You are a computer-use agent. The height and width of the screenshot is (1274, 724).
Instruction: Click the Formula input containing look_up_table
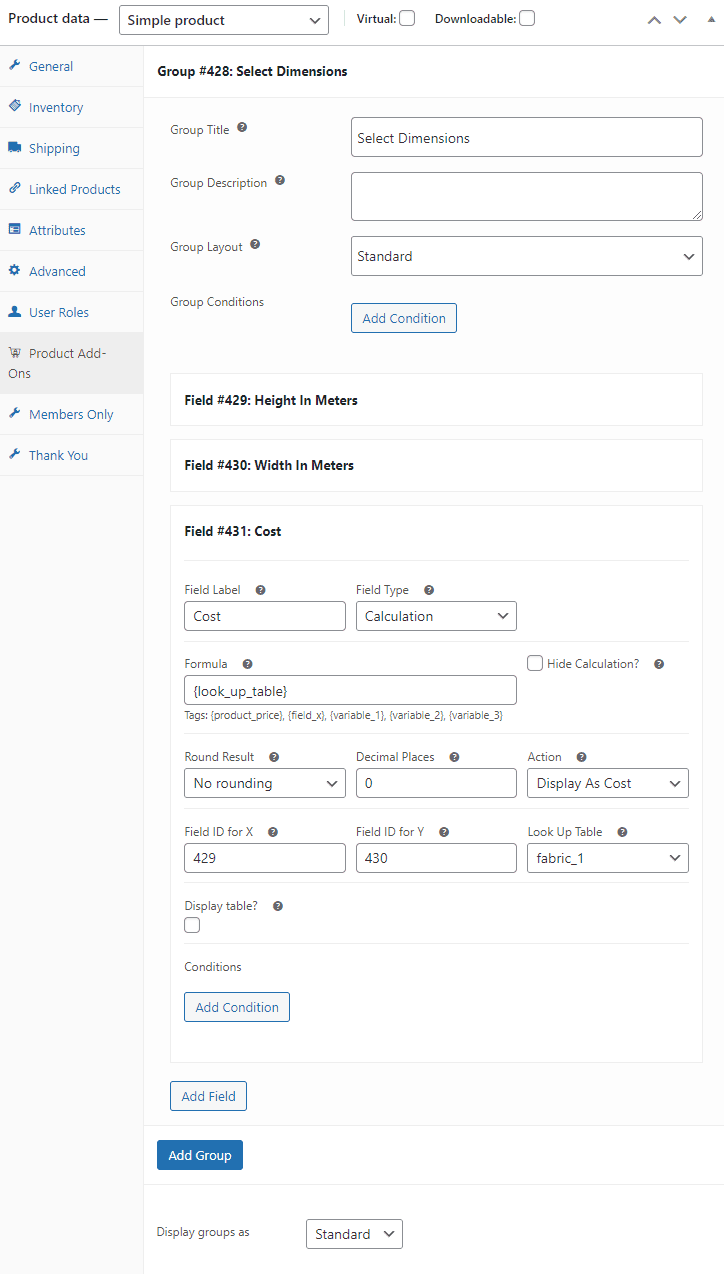(x=350, y=690)
